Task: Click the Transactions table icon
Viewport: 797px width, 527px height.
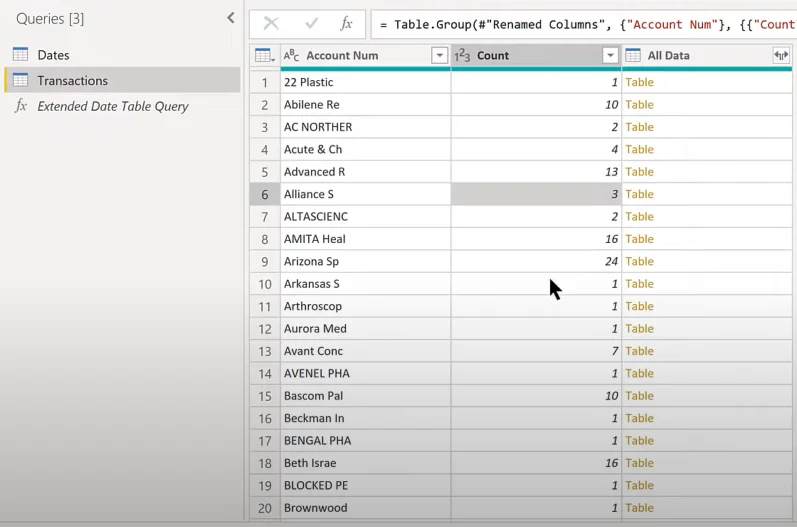Action: click(x=20, y=80)
